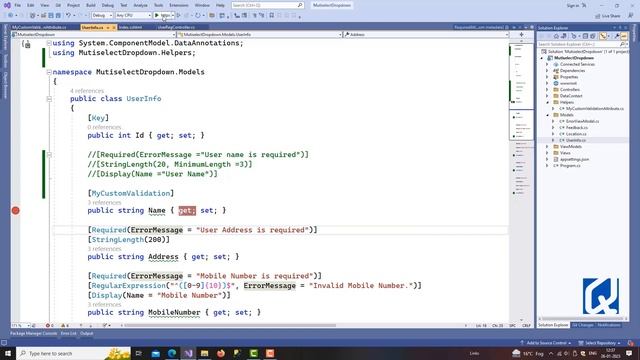Open the Error List tab

[x=69, y=333]
